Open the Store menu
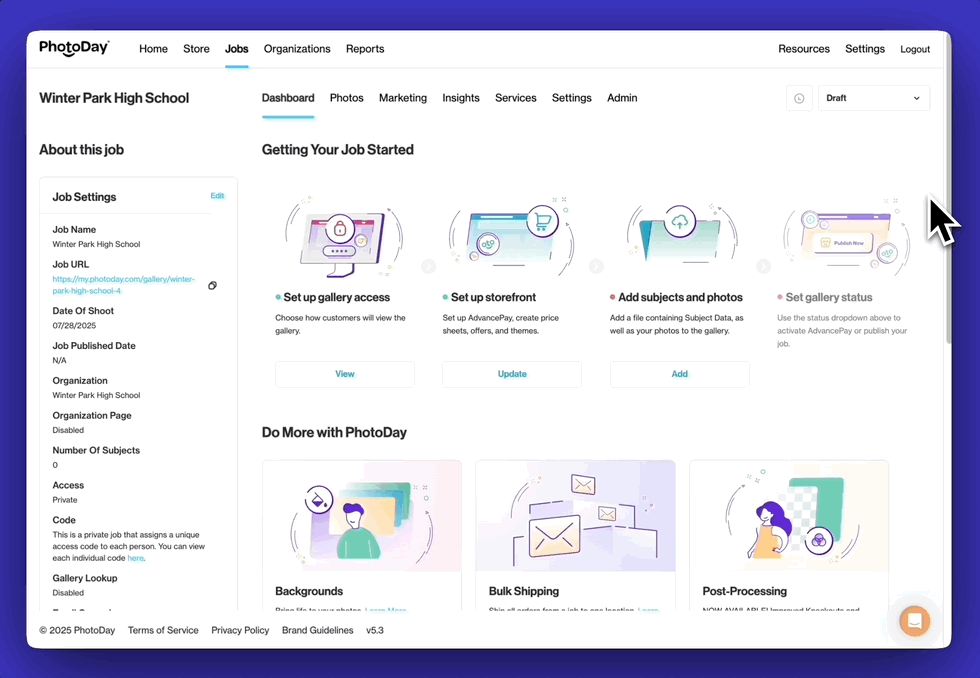980x678 pixels. (196, 49)
